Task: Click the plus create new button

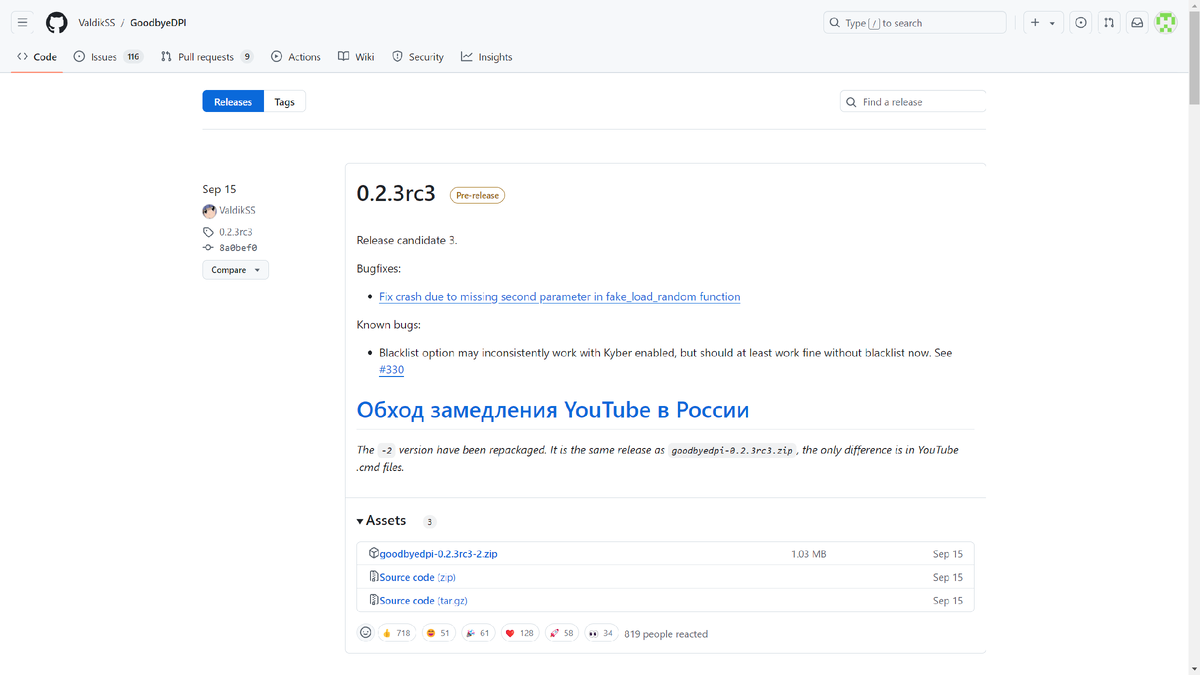Action: click(1035, 22)
